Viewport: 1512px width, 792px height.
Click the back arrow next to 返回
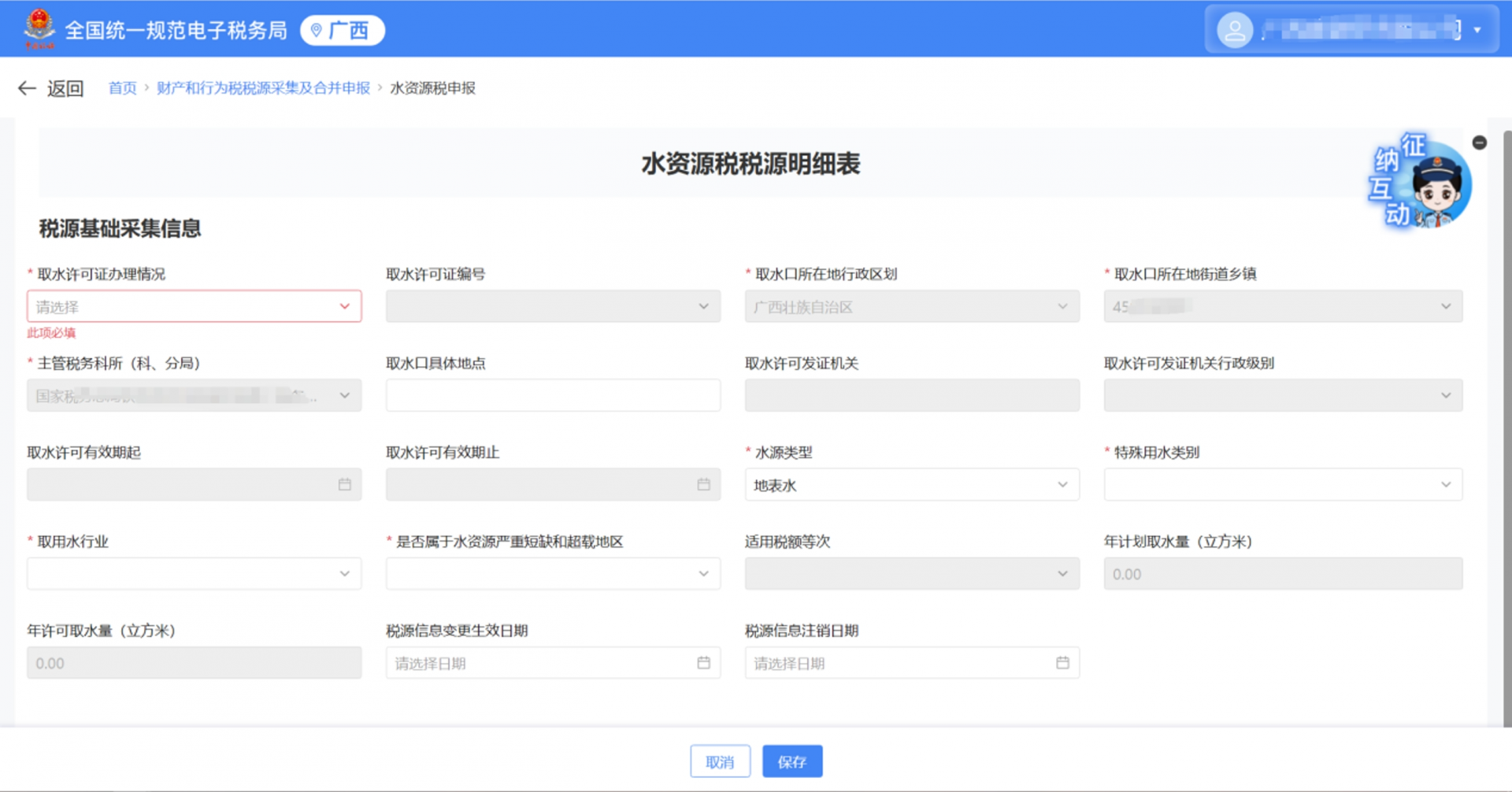pyautogui.click(x=26, y=88)
